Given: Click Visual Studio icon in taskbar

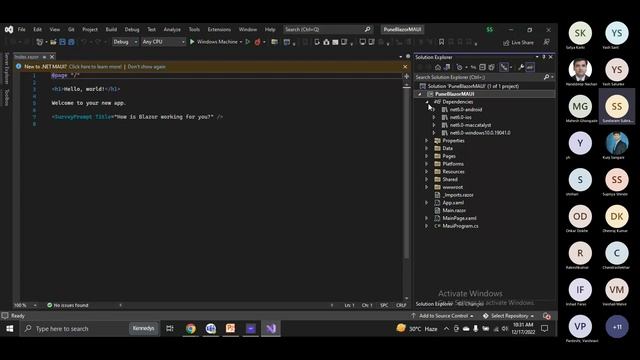Looking at the screenshot, I should pyautogui.click(x=271, y=328).
